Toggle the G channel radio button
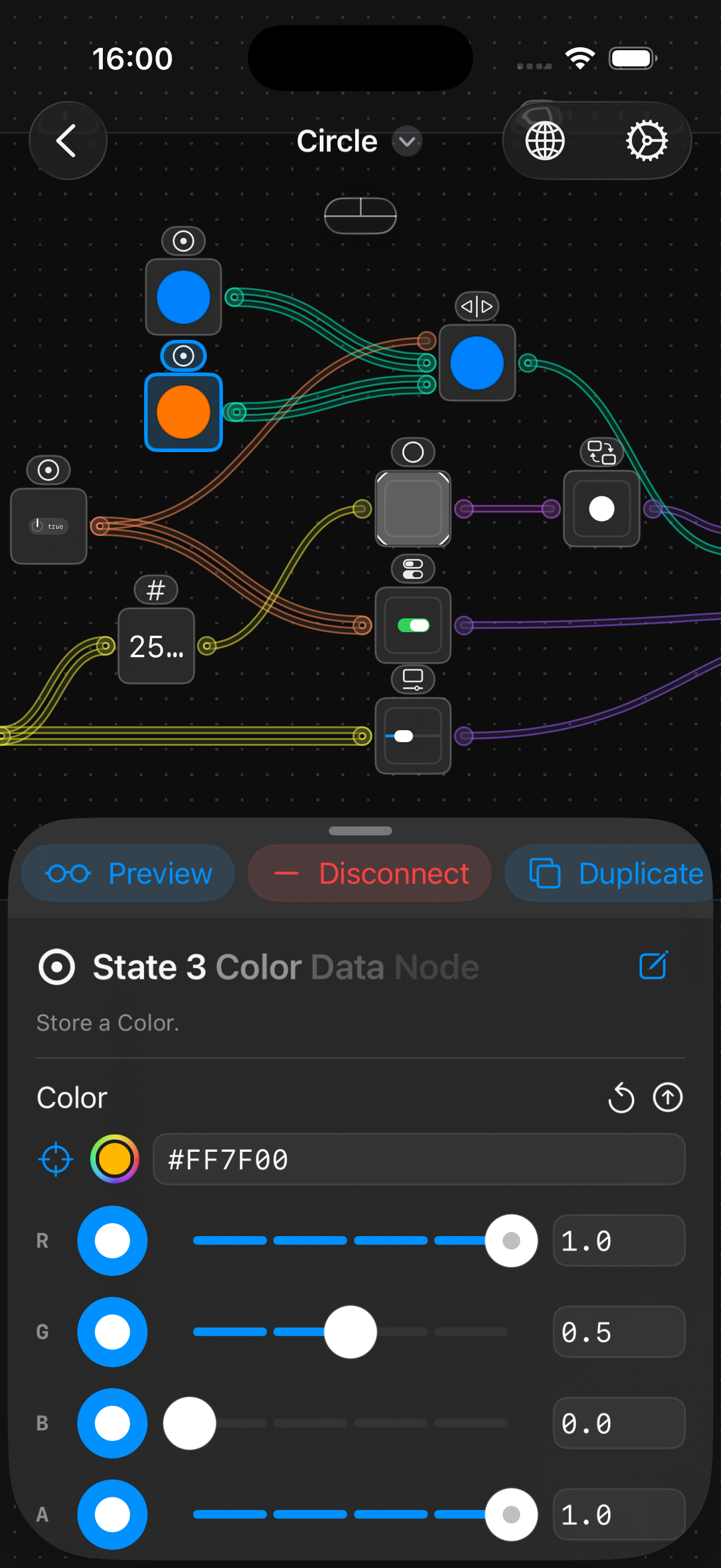Screen dimensions: 721x1568 click(x=112, y=1332)
